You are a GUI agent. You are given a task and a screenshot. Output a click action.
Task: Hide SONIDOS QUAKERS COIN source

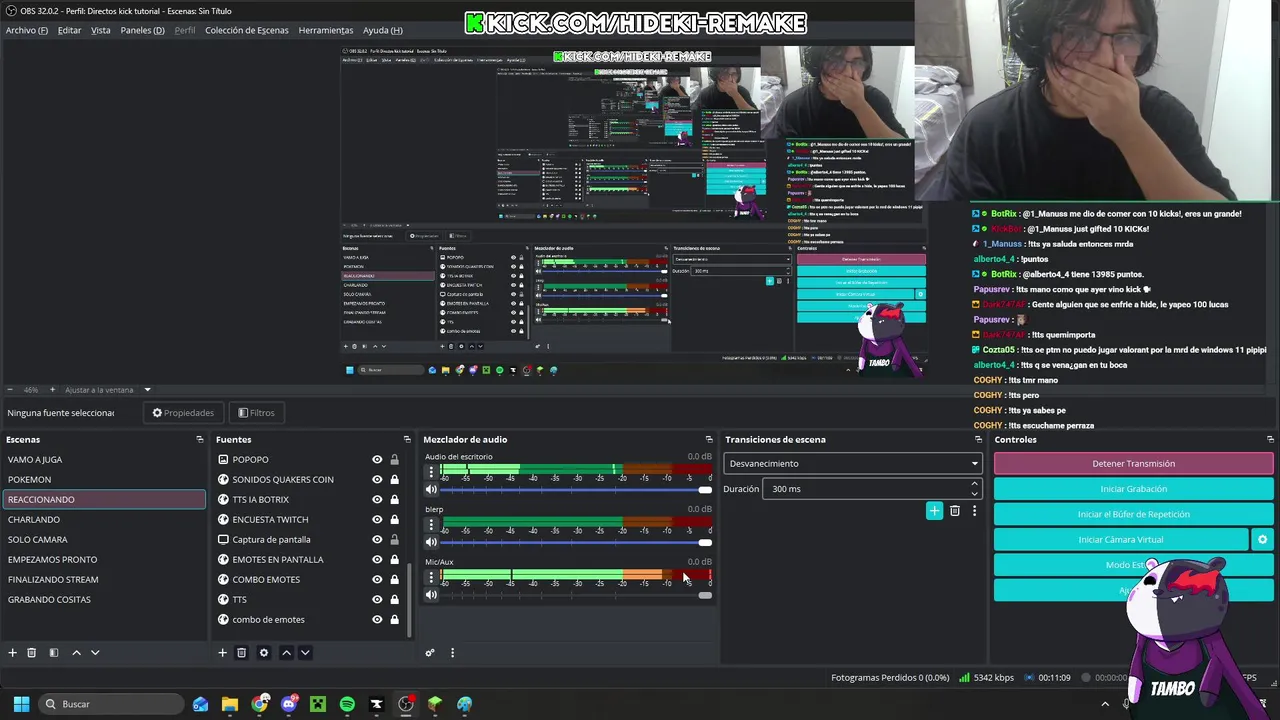pos(377,480)
